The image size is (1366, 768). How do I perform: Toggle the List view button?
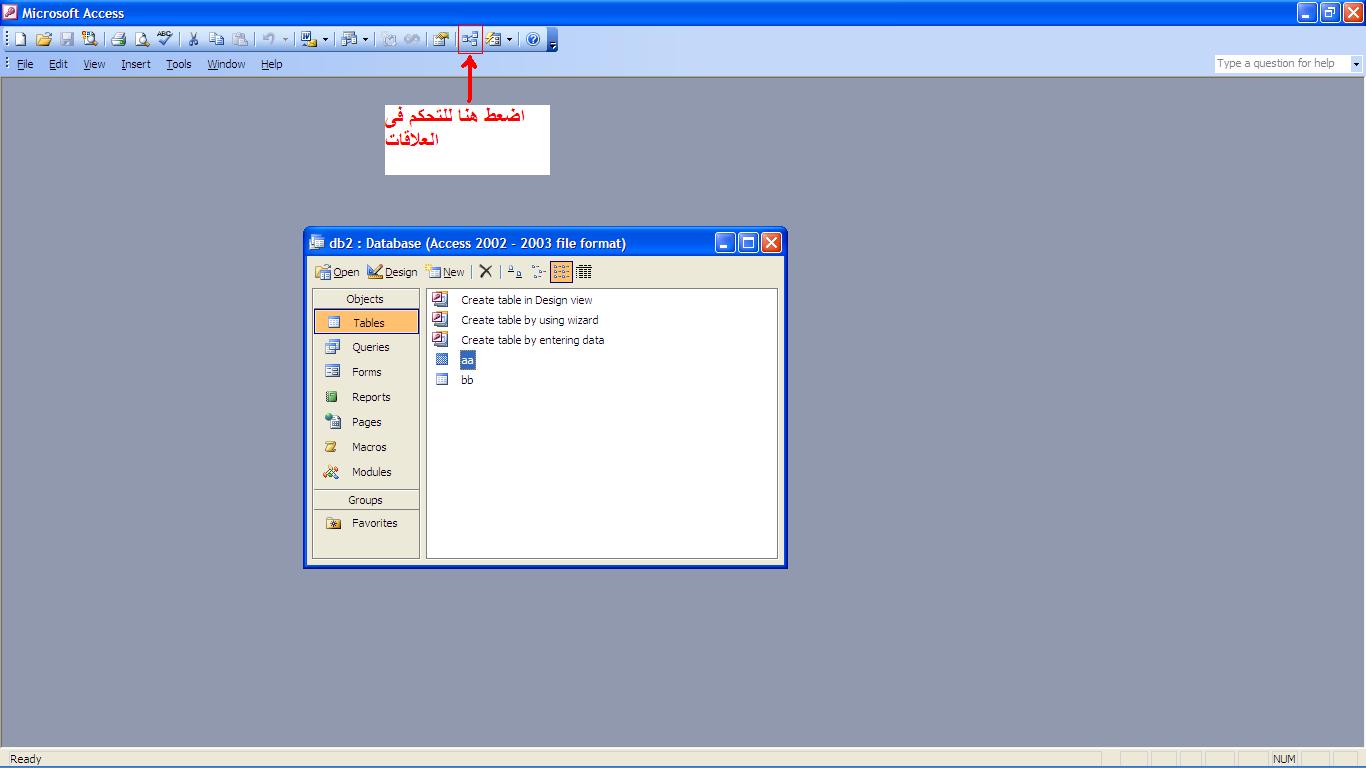click(561, 271)
